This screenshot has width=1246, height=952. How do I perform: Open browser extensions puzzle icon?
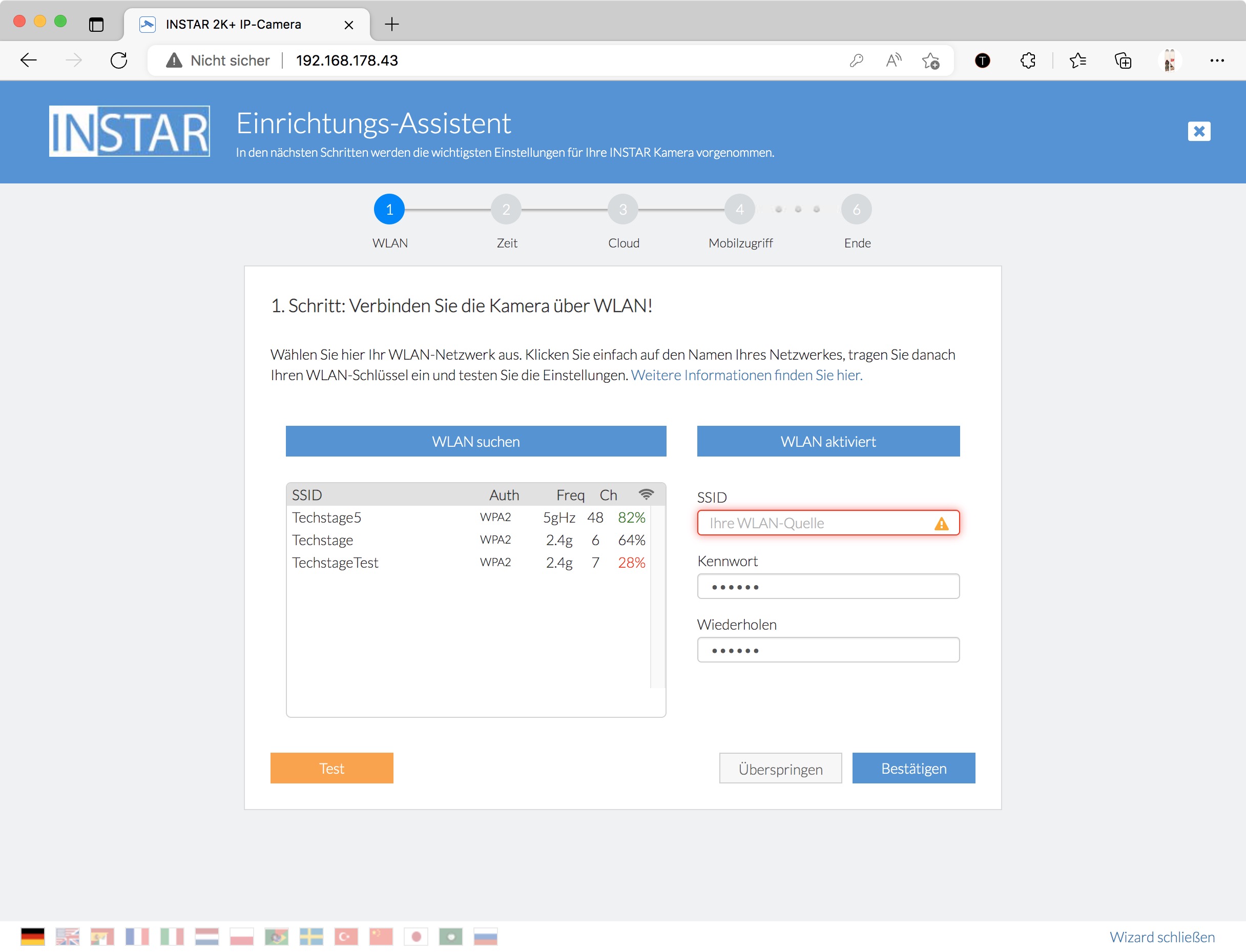1027,60
